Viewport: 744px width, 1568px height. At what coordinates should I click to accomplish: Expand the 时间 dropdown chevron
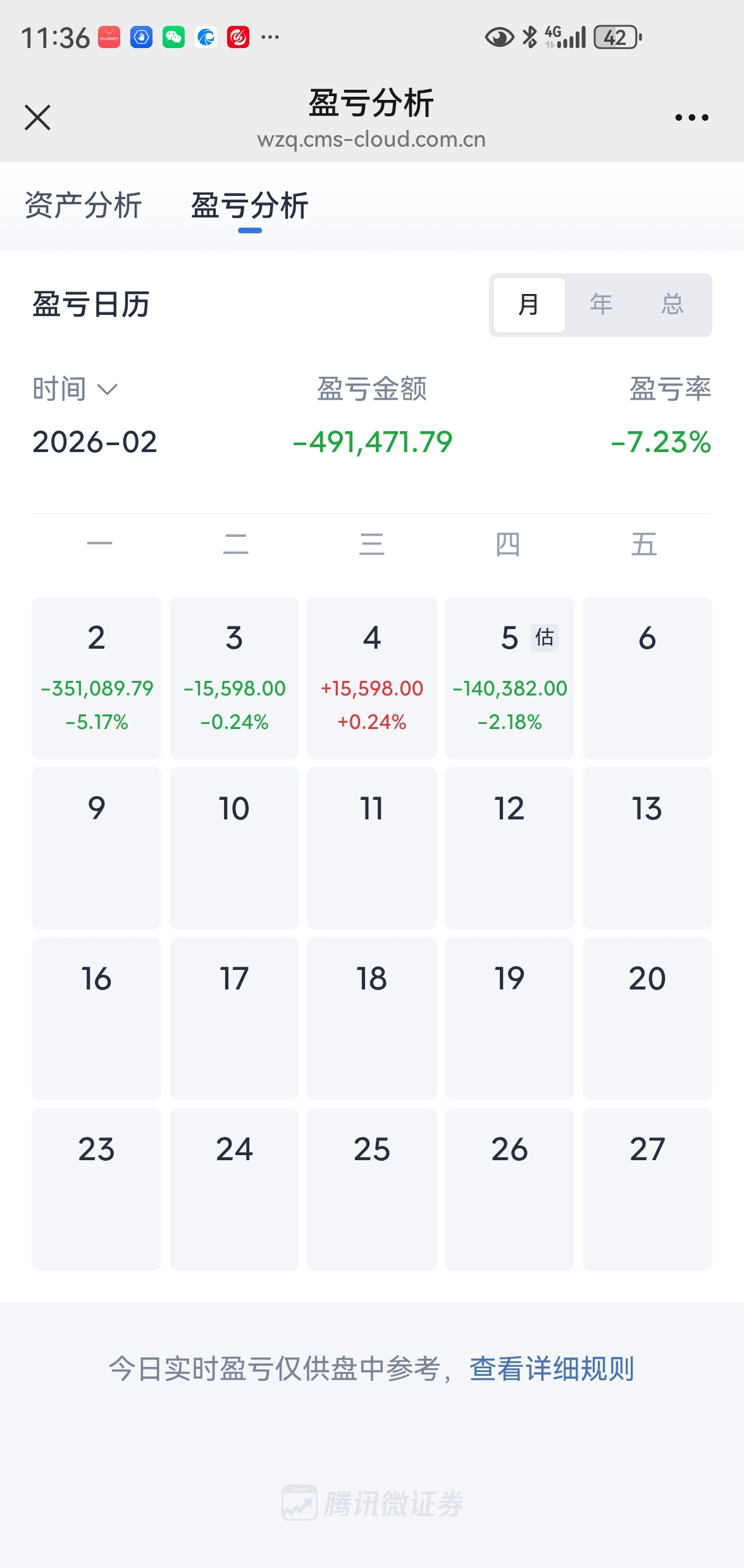tap(108, 389)
